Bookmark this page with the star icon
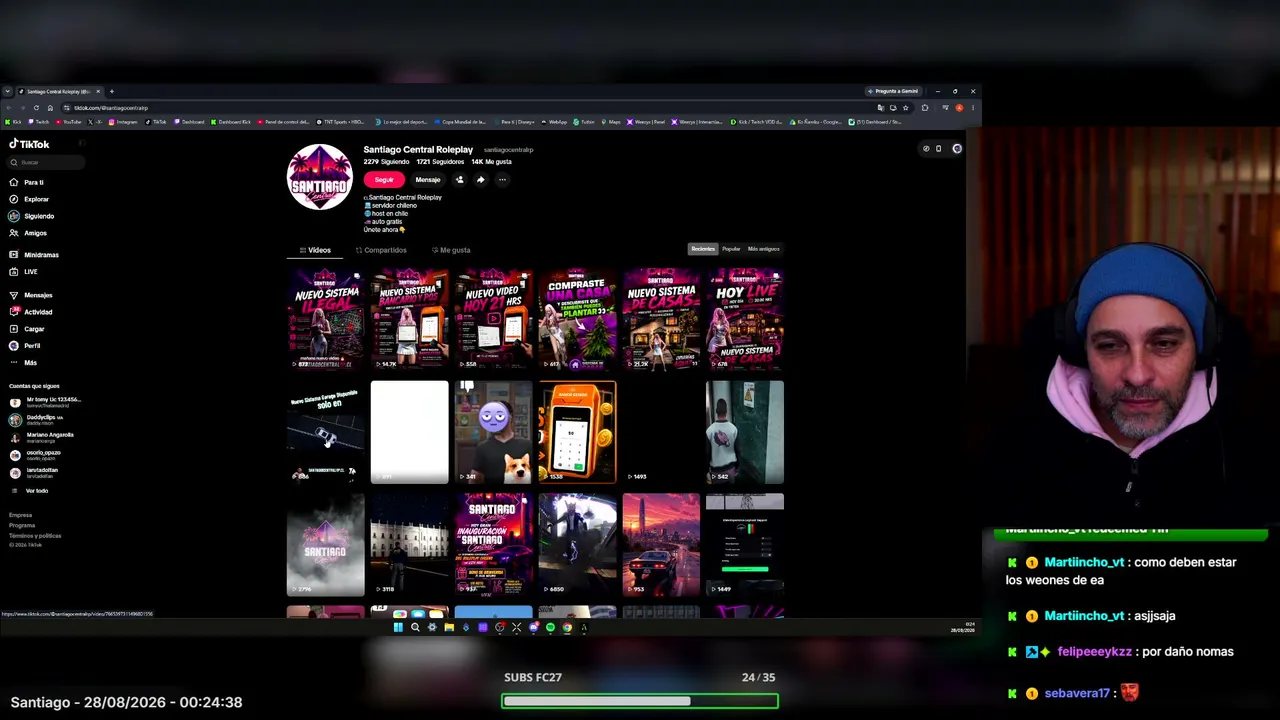 906,108
